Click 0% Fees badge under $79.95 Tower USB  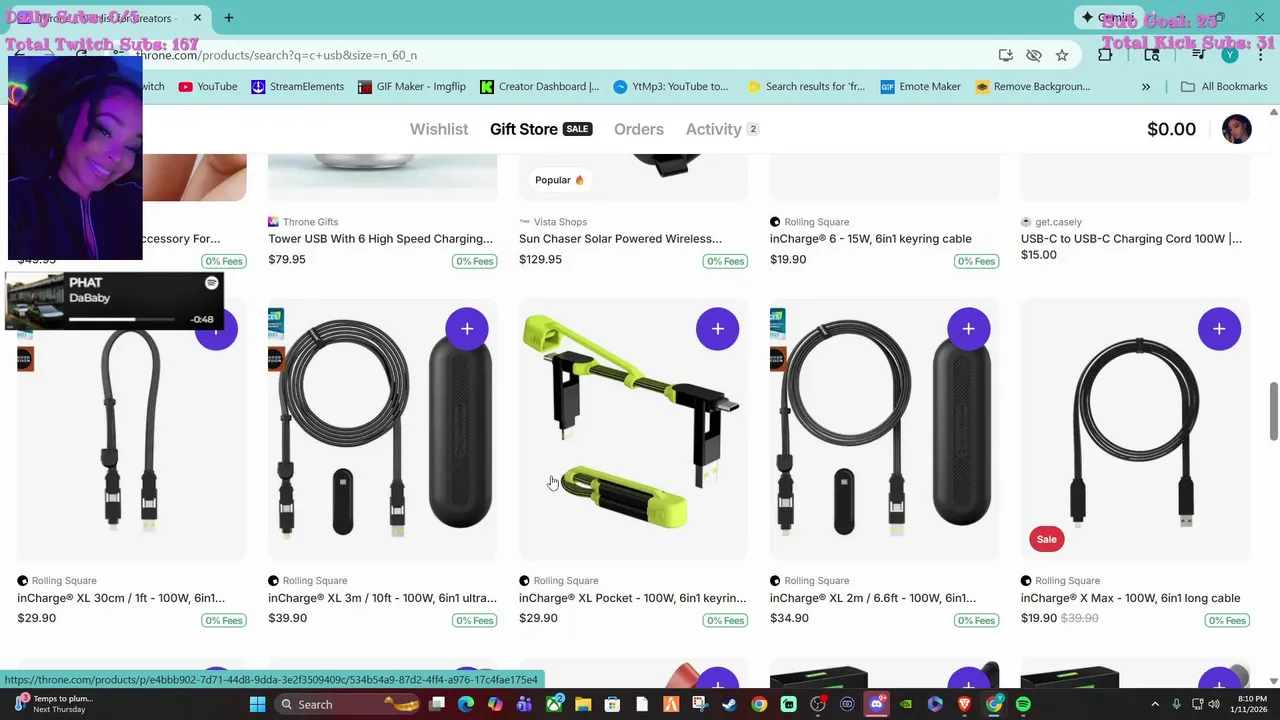(475, 261)
